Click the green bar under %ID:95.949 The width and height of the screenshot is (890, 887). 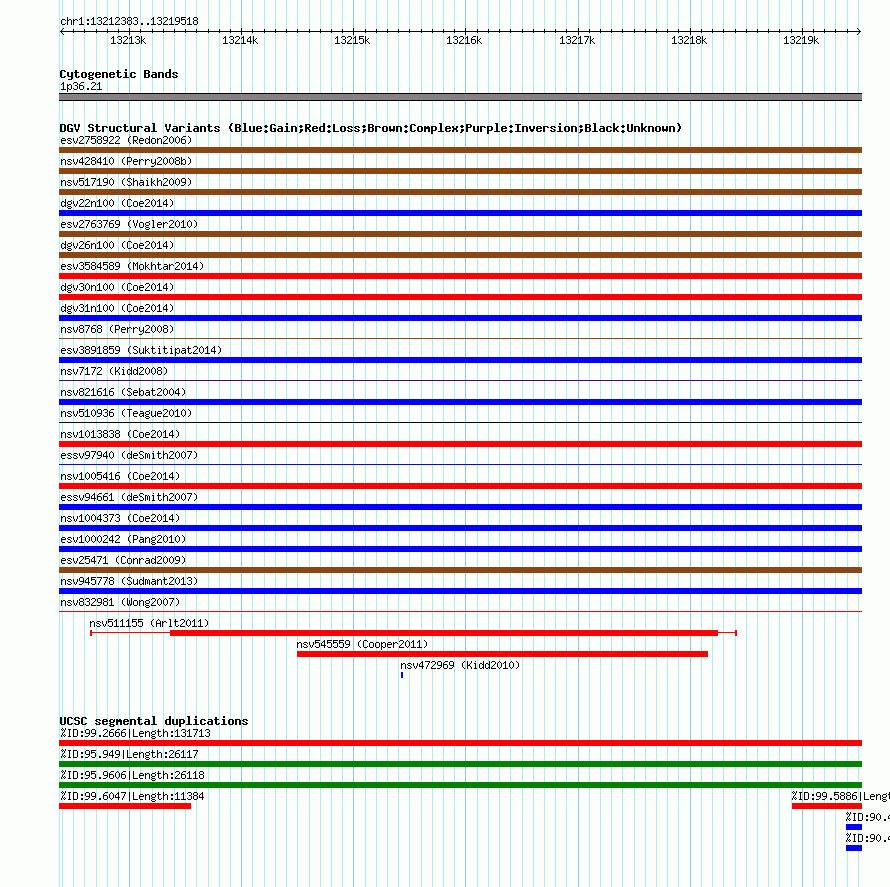(460, 764)
